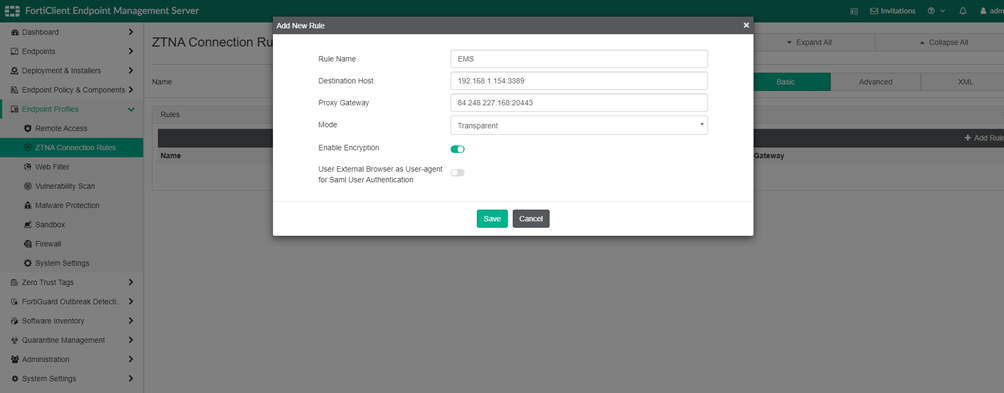The image size is (1004, 393).
Task: Click the Dashboard gauge icon
Action: click(15, 32)
